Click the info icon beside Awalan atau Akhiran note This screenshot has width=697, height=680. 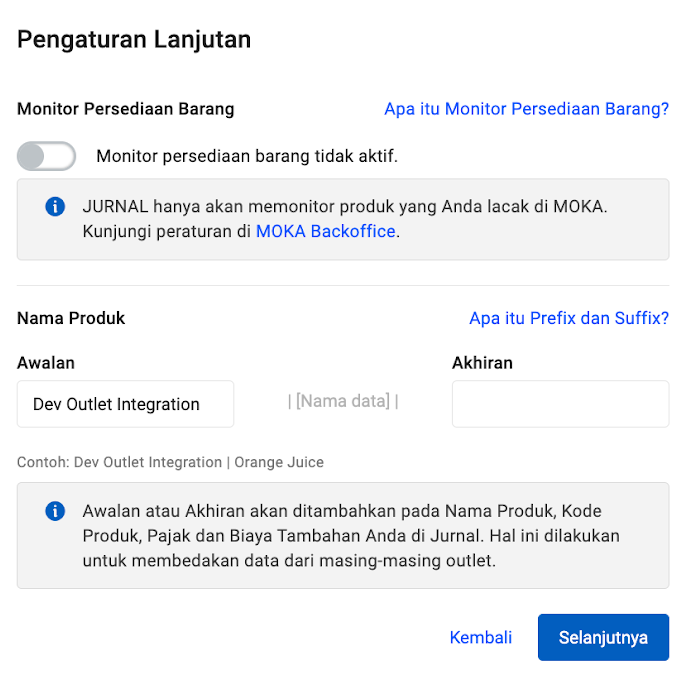pyautogui.click(x=55, y=511)
